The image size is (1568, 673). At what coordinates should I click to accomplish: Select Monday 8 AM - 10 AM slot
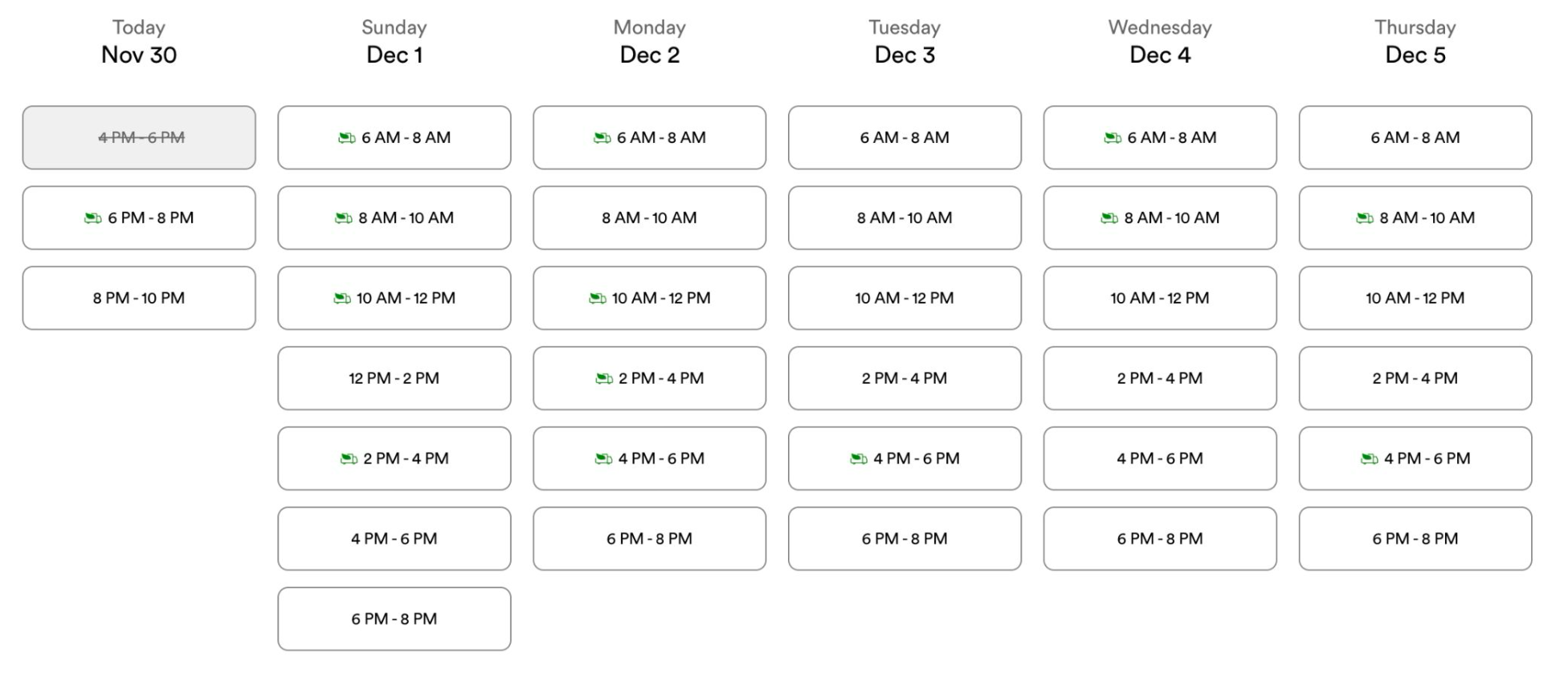[649, 218]
